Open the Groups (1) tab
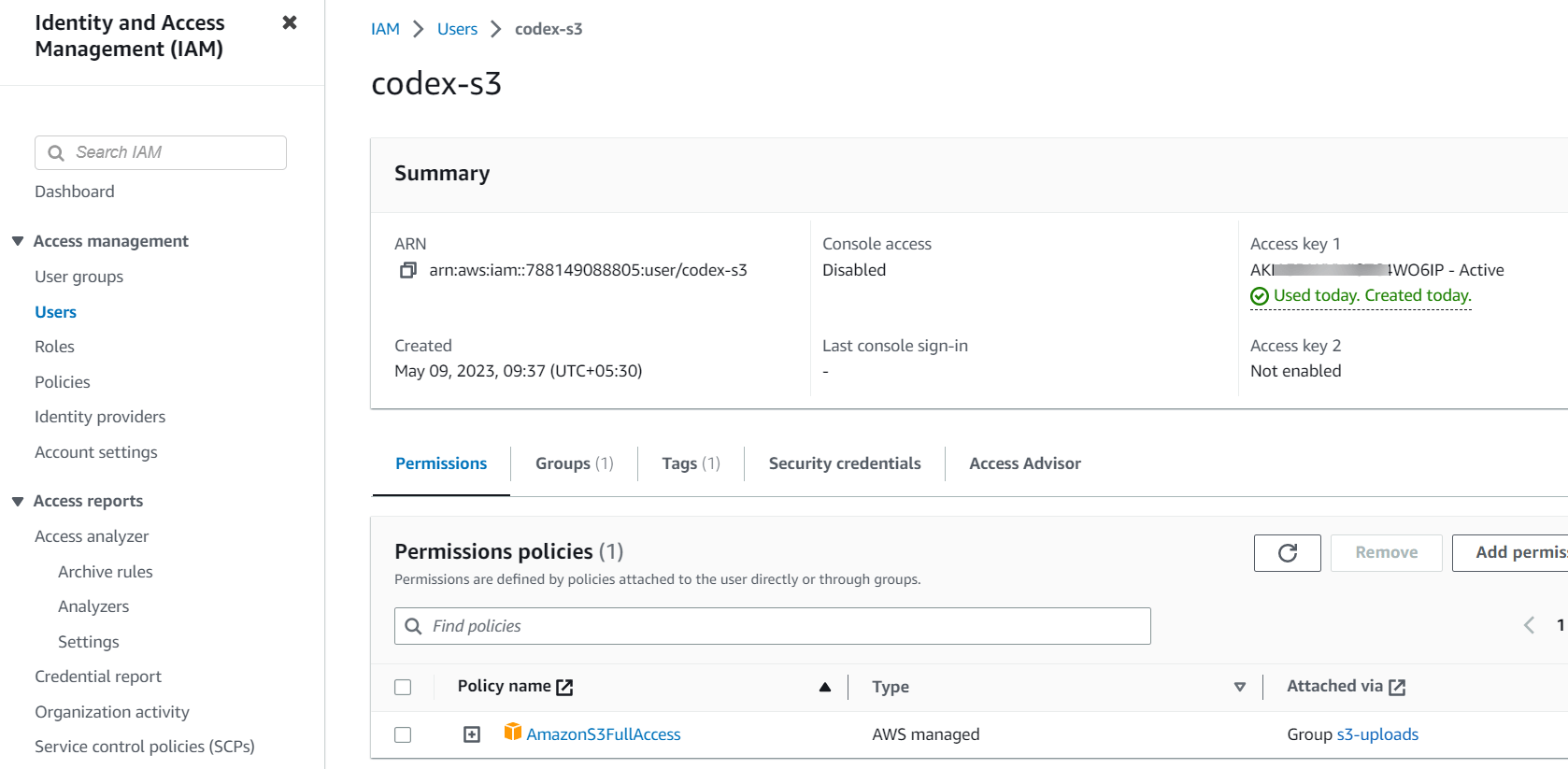 (574, 463)
